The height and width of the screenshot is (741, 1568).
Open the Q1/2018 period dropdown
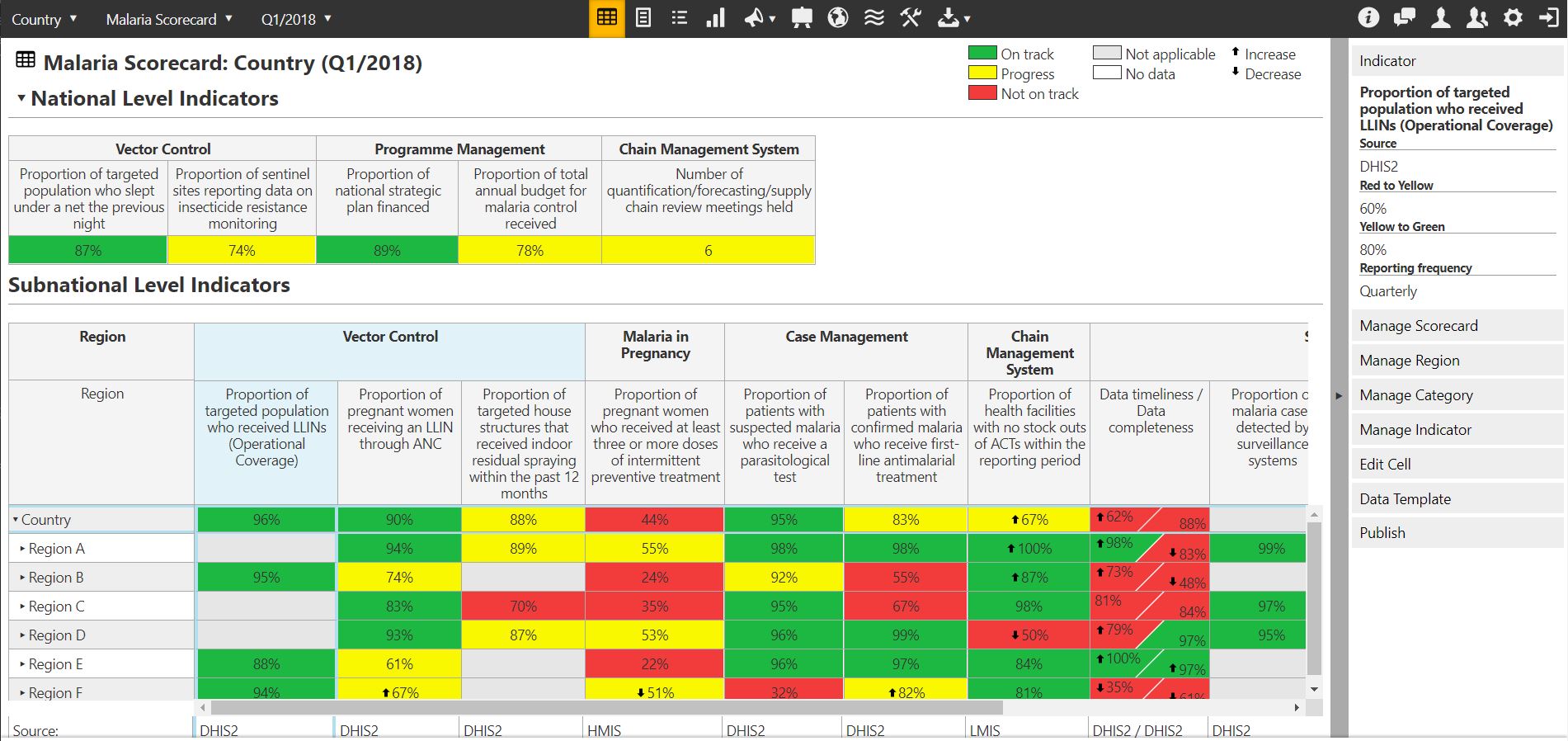click(296, 19)
